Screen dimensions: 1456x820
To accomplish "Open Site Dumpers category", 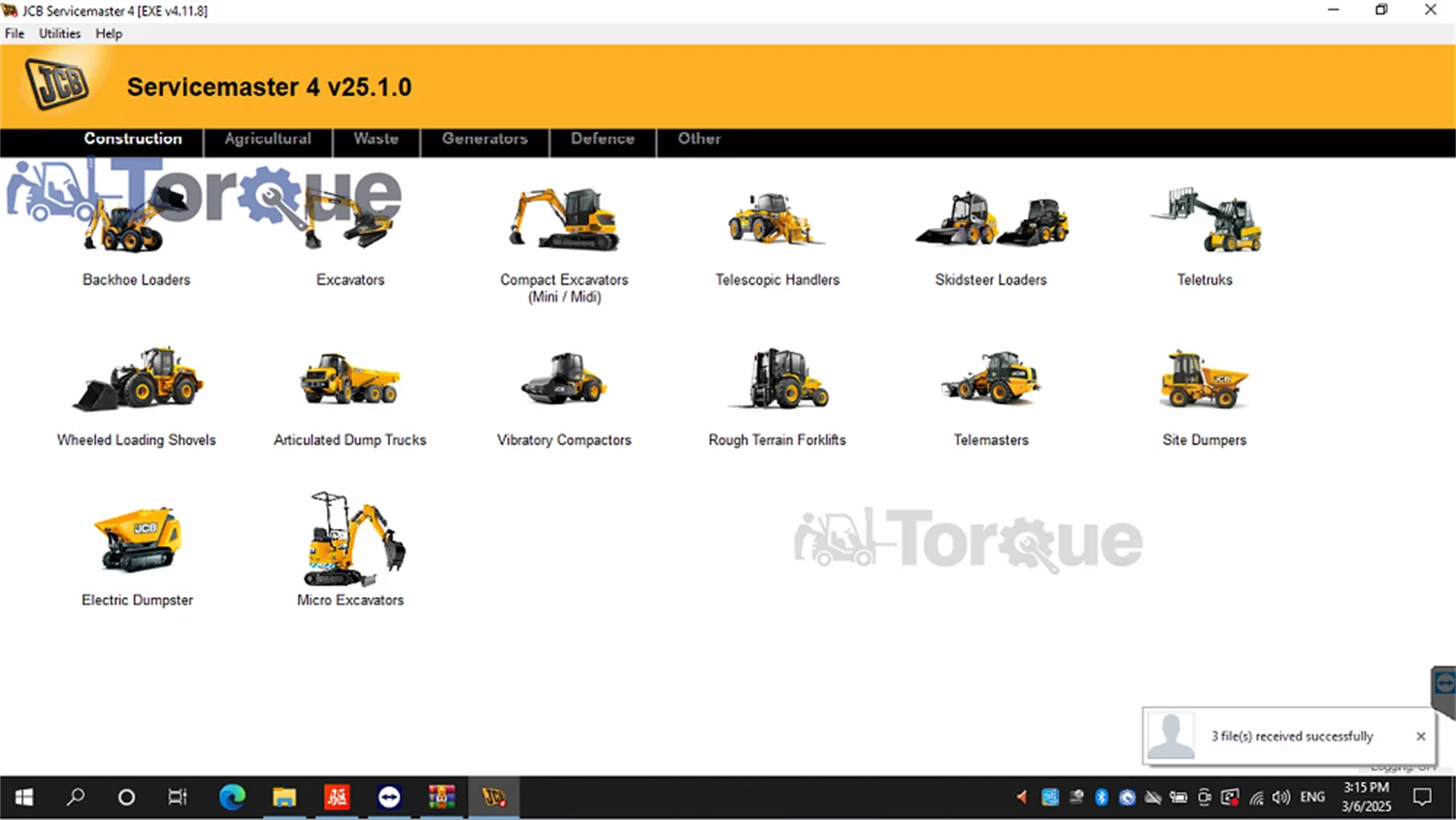I will click(1205, 398).
